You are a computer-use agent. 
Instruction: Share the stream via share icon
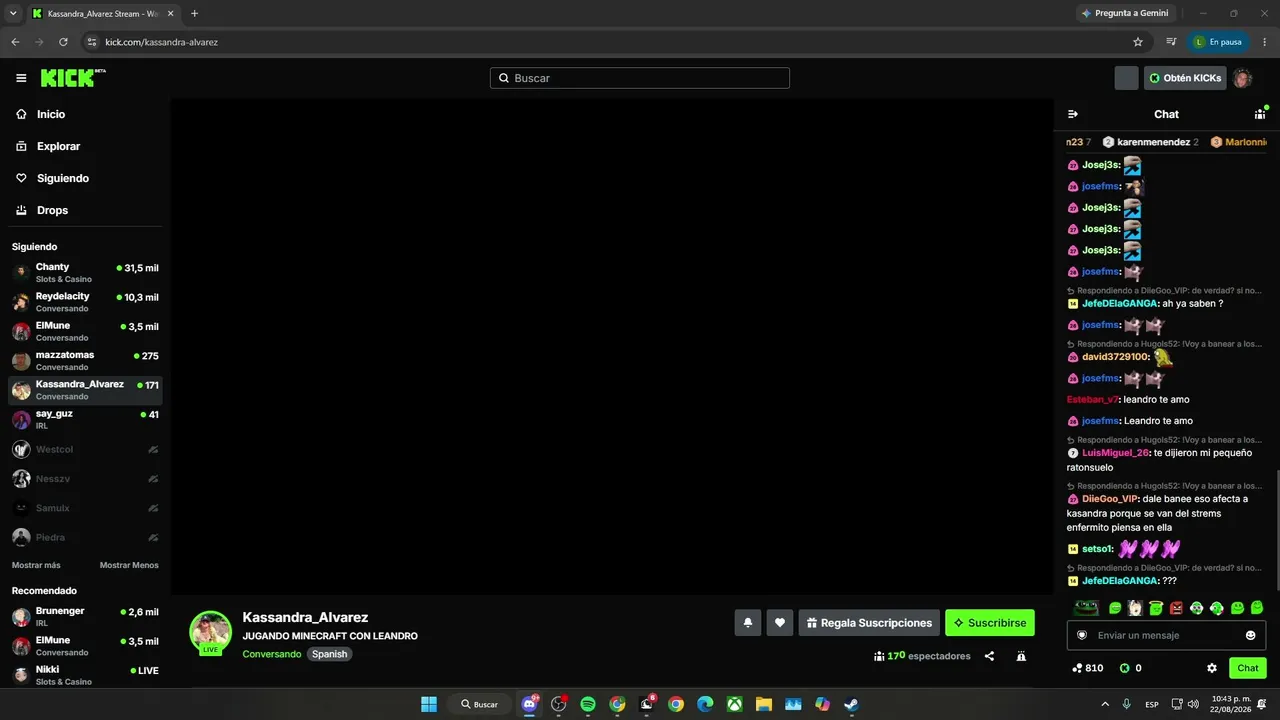tap(989, 656)
